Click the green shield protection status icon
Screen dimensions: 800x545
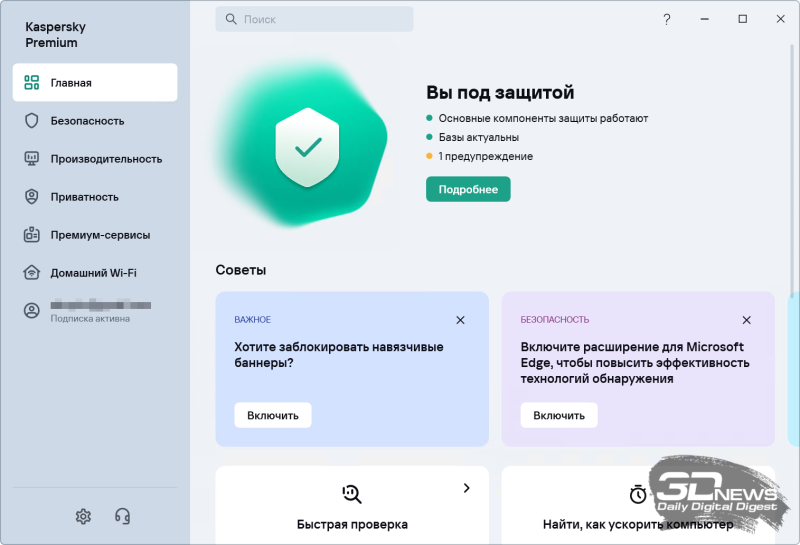click(307, 148)
